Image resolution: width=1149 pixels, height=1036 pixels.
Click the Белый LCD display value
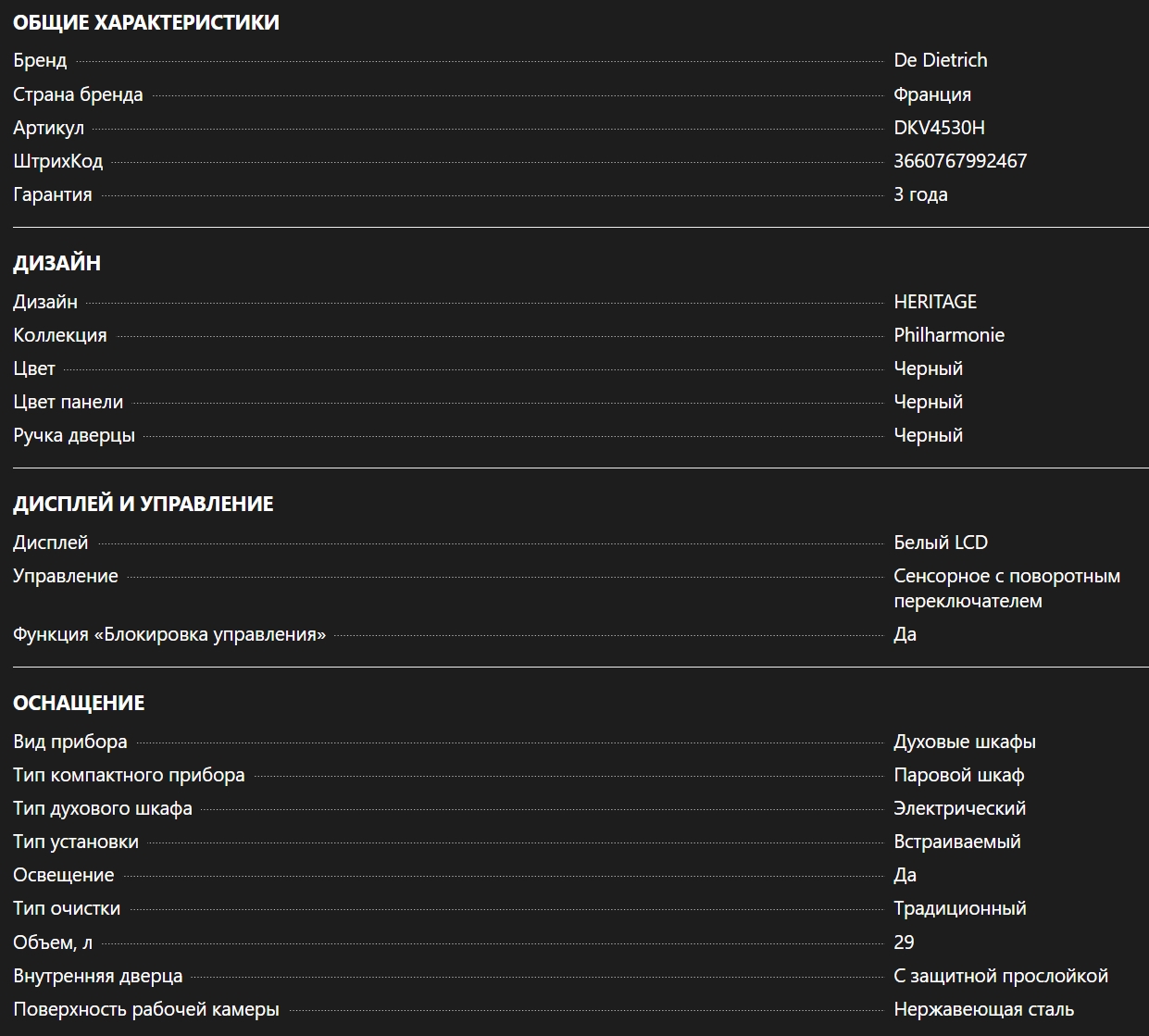940,543
